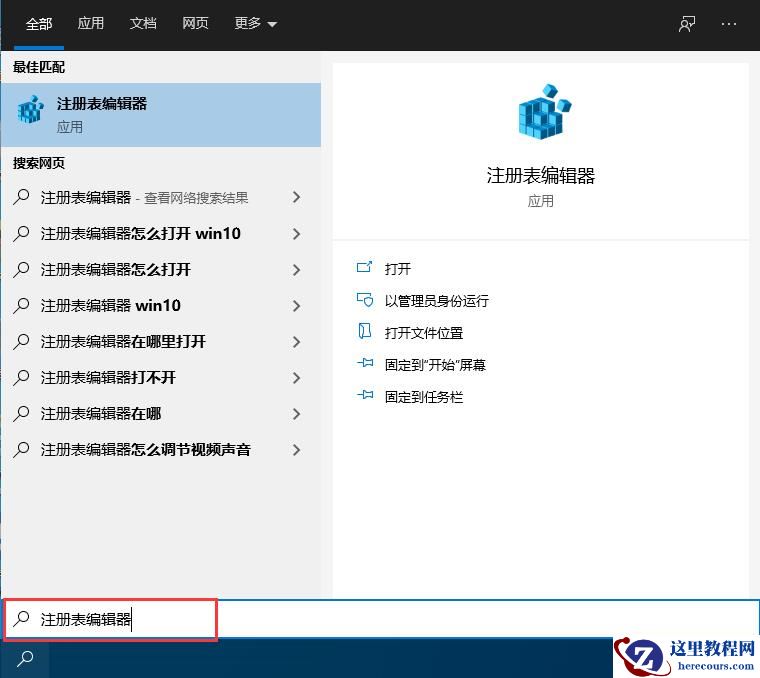Choose 固定到"开始"屏幕

435,365
